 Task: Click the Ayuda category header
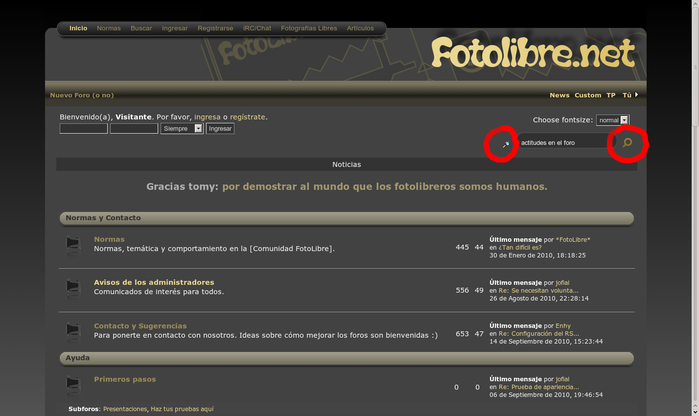point(347,358)
